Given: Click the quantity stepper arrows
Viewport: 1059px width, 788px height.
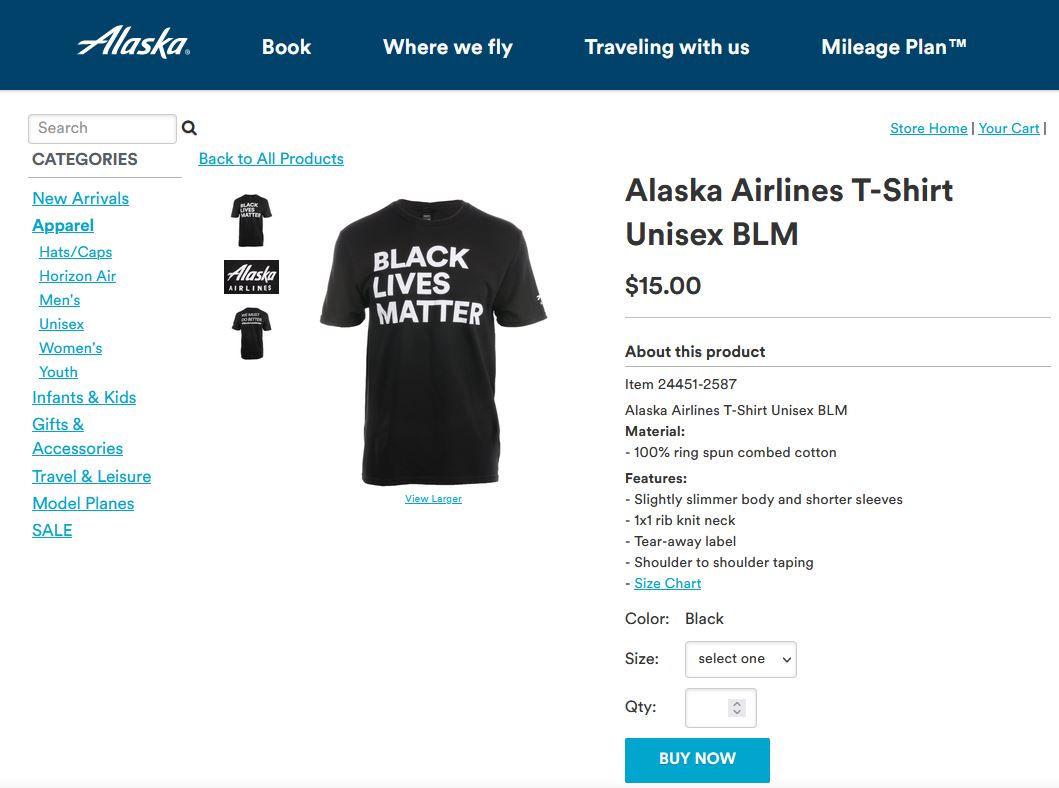Looking at the screenshot, I should [x=737, y=708].
